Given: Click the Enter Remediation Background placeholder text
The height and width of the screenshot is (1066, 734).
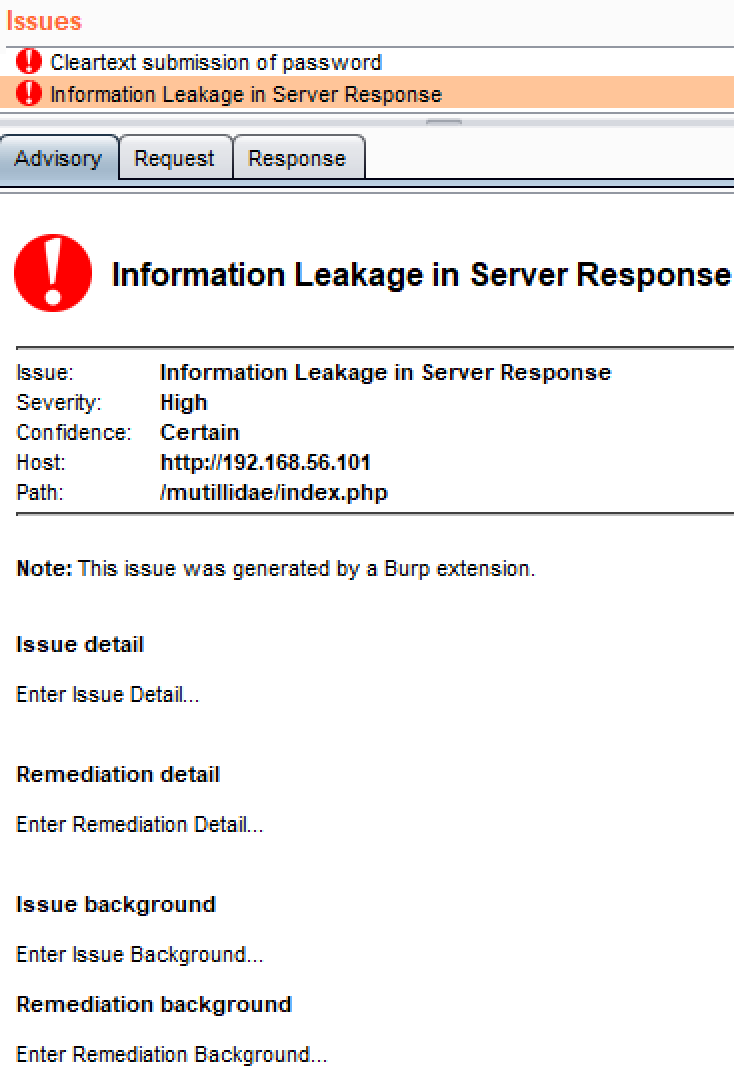Looking at the screenshot, I should coord(171,1054).
